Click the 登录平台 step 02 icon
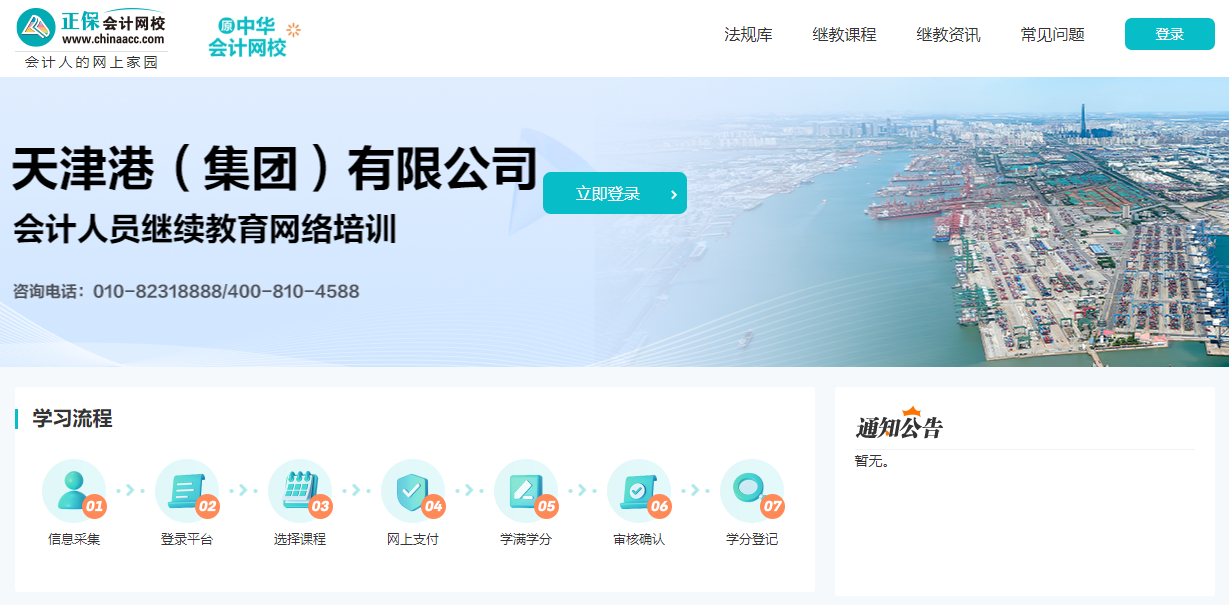1229x605 pixels. pyautogui.click(x=187, y=491)
